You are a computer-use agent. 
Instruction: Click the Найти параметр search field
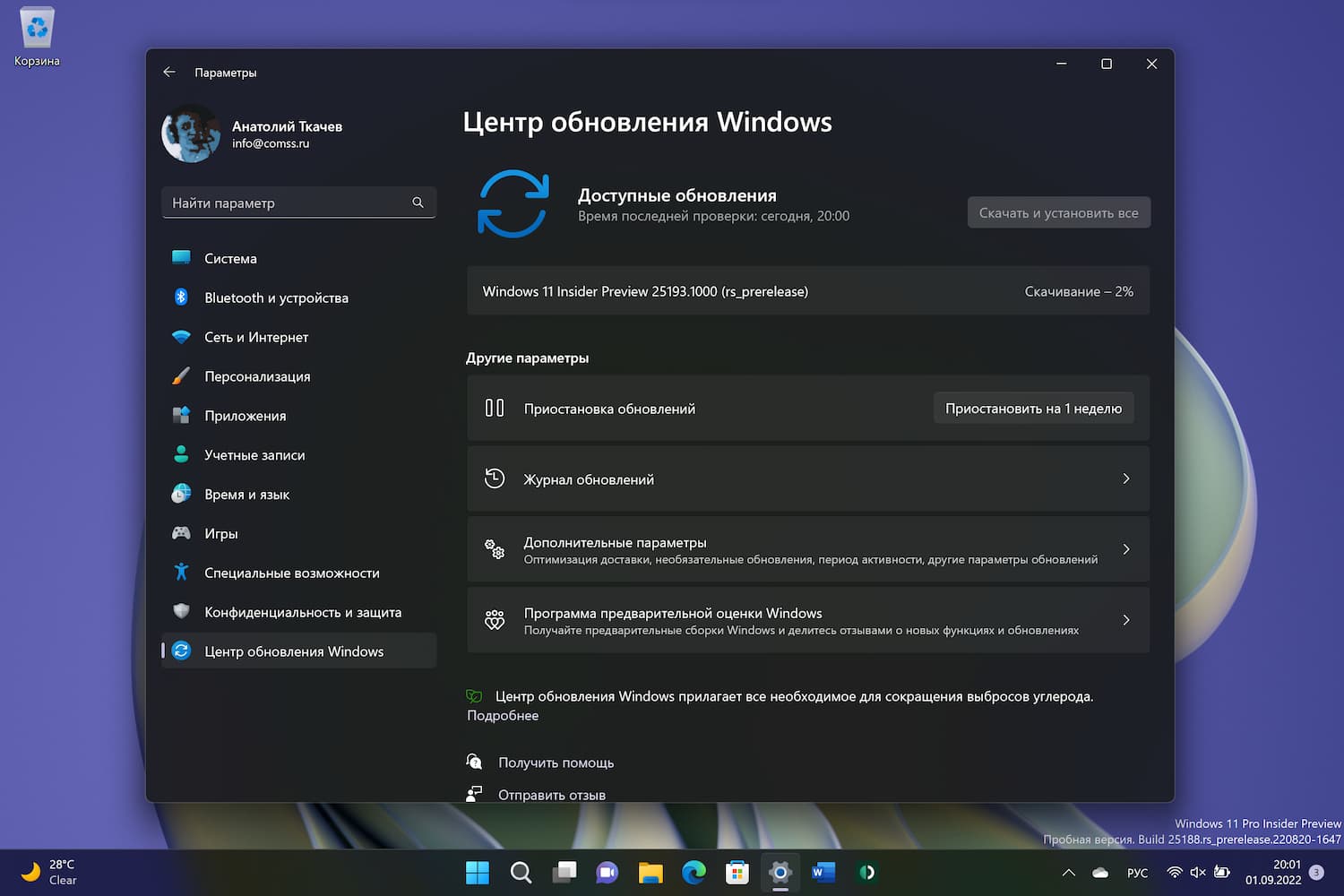click(x=298, y=202)
